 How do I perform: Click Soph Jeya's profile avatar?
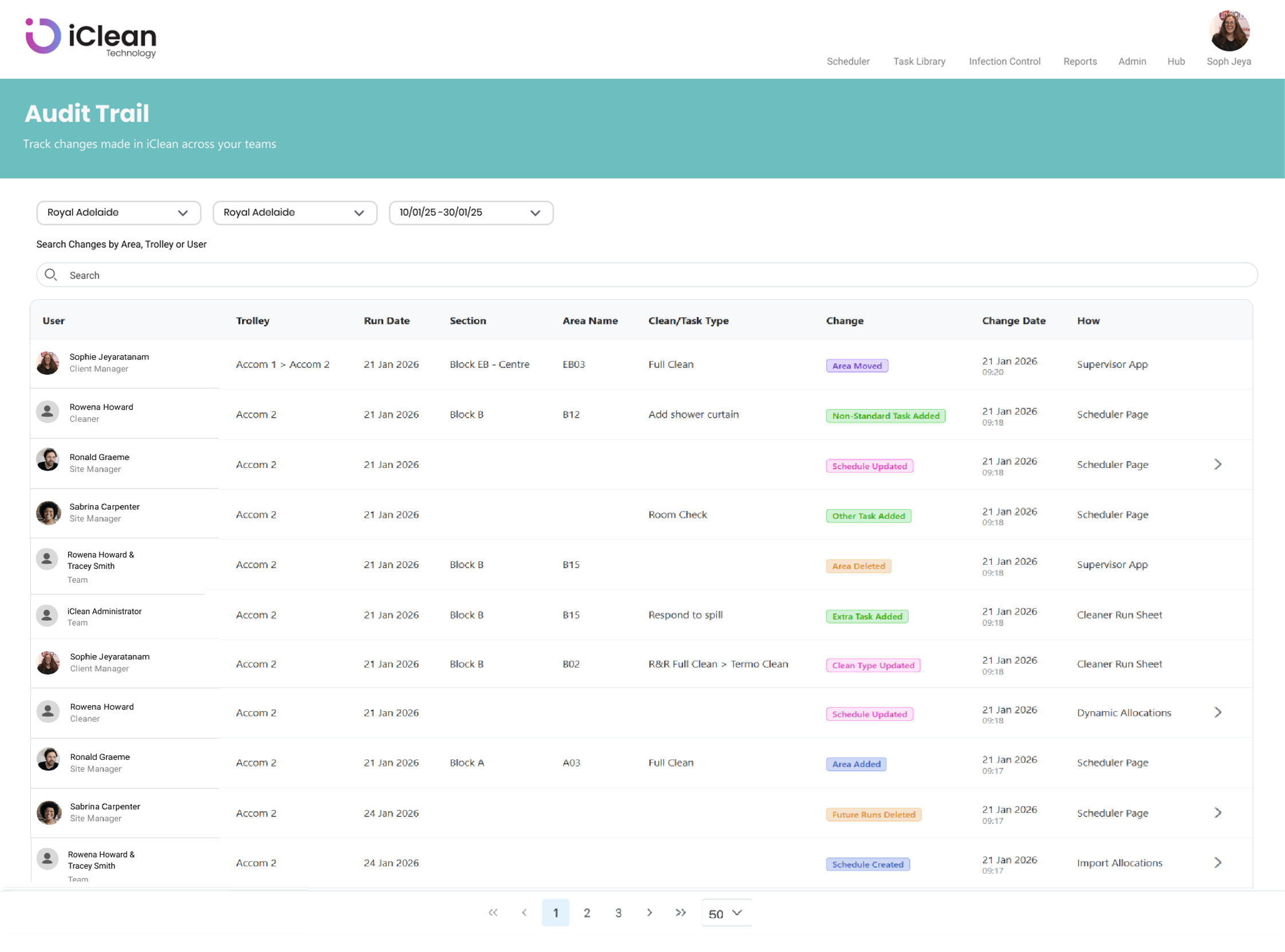[x=1228, y=31]
